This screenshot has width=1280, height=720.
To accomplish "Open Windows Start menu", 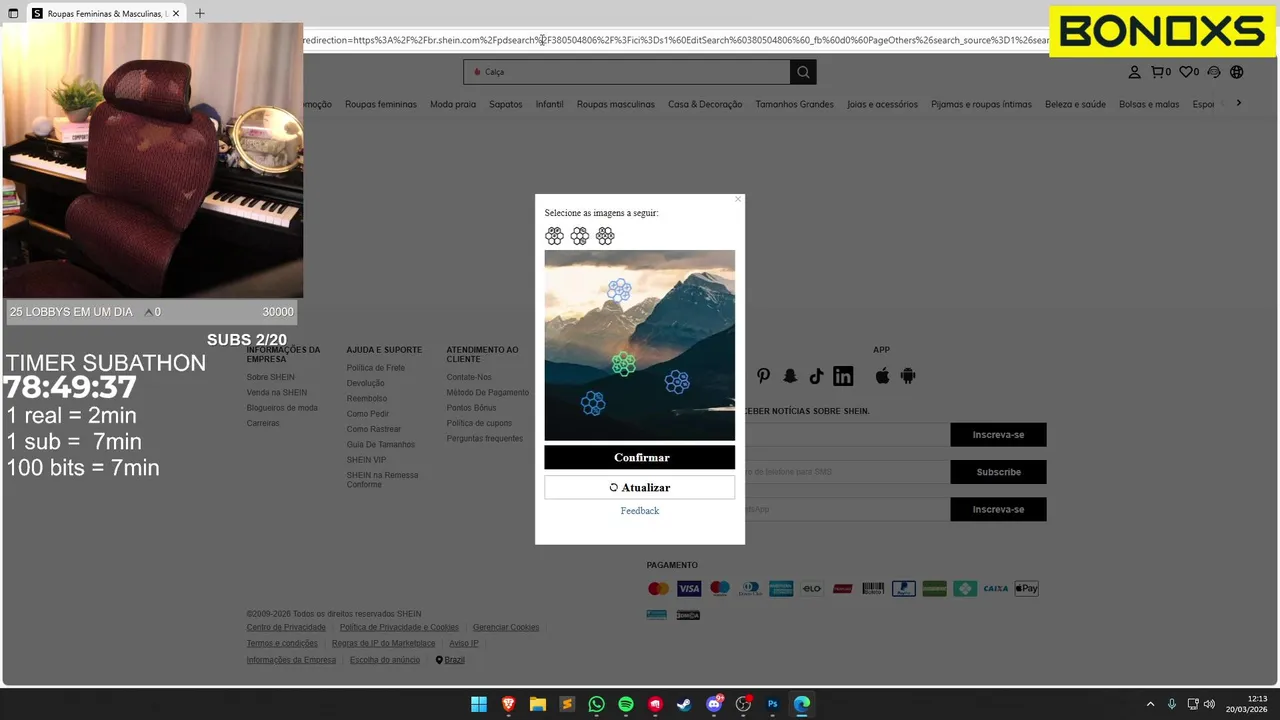I will (x=479, y=704).
